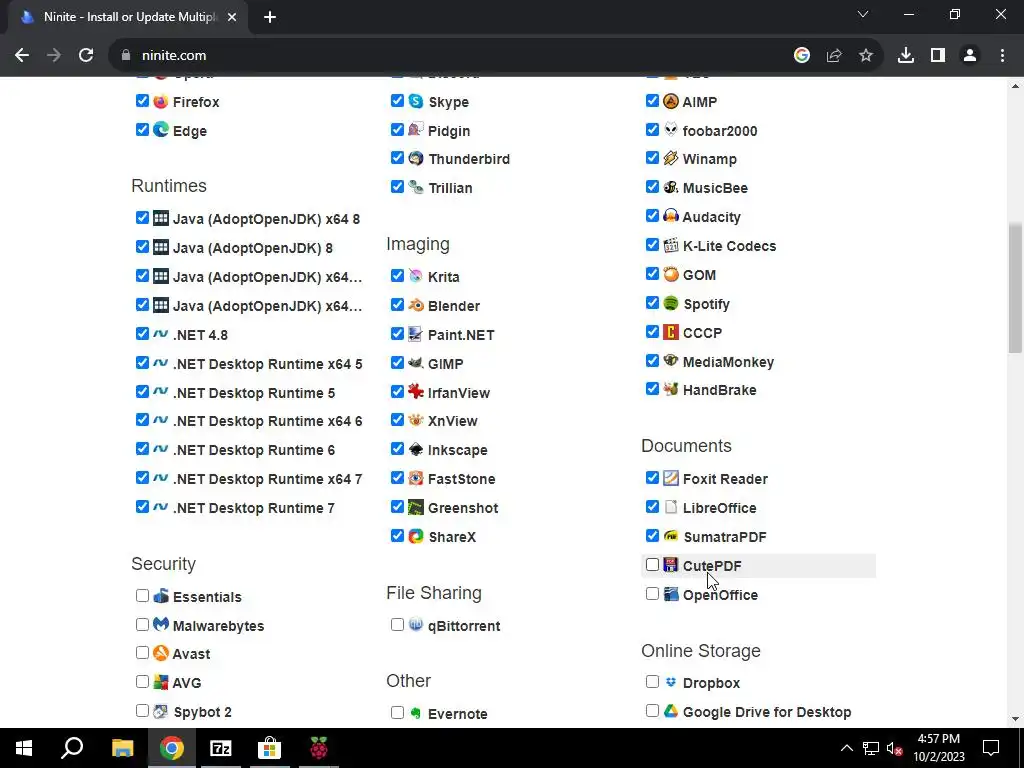Click the IrfanView icon

tap(416, 392)
